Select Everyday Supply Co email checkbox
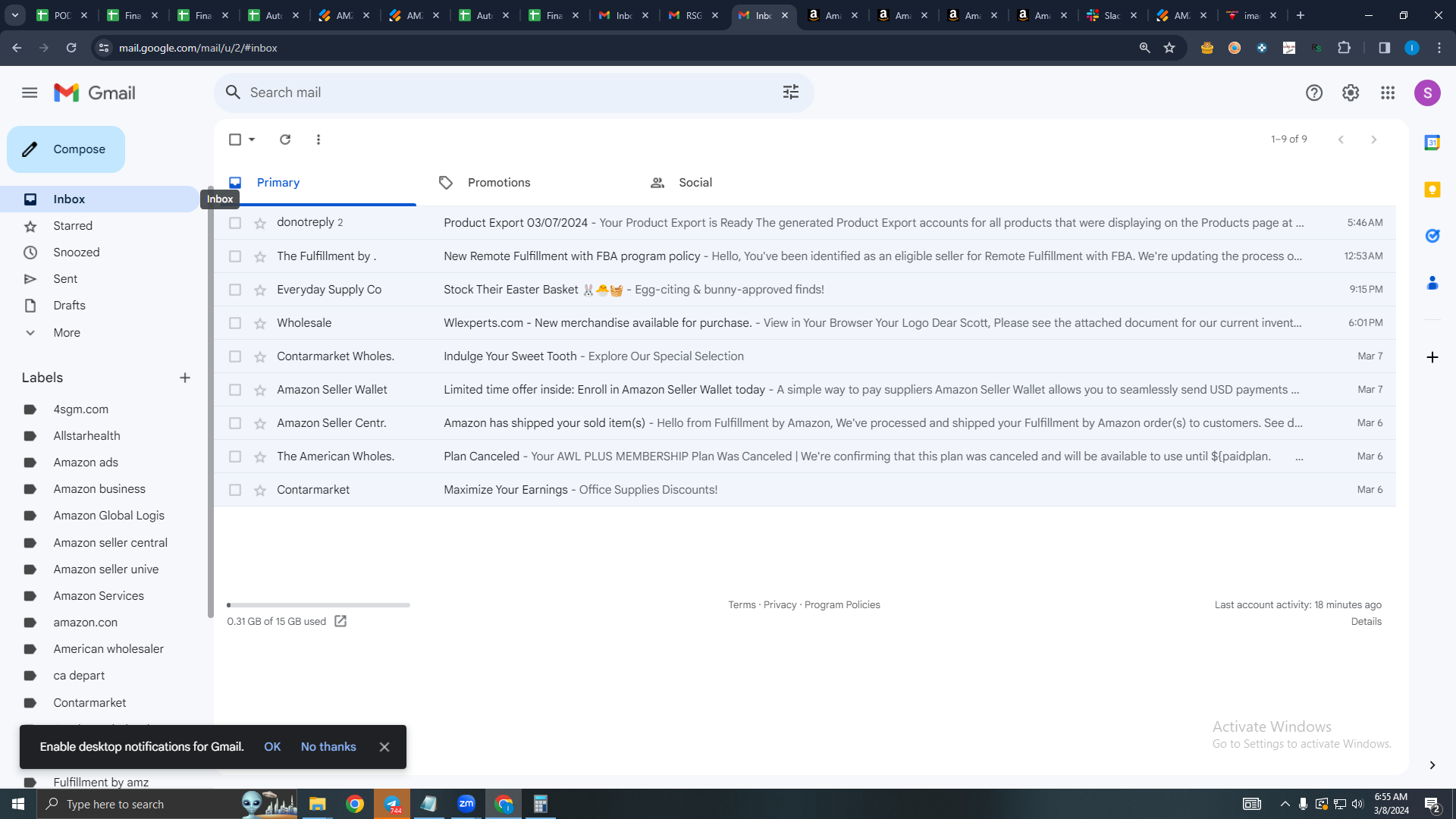Screen dimensions: 1456x819 click(x=235, y=290)
